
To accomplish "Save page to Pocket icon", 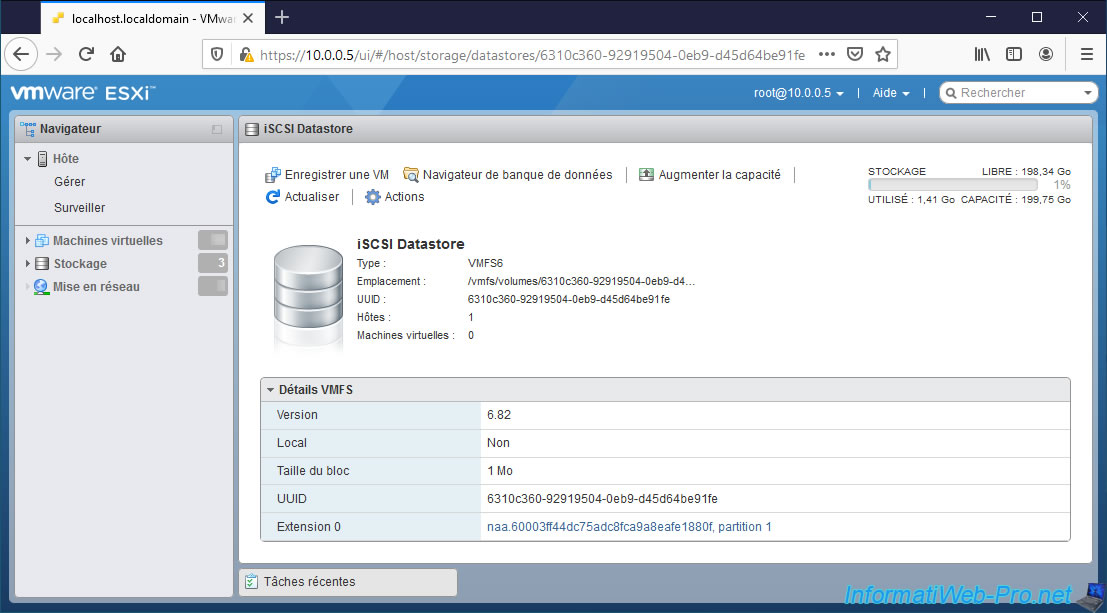I will (x=855, y=54).
